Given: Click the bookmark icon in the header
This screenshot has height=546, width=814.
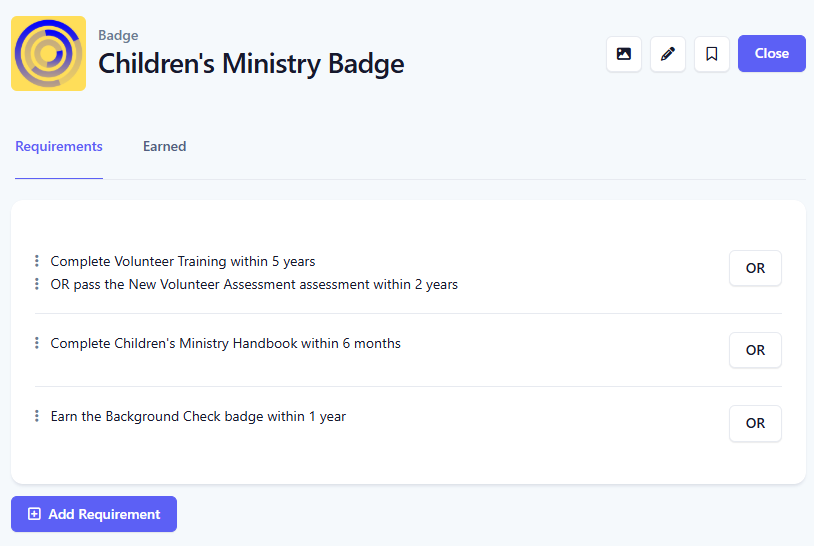Looking at the screenshot, I should coord(712,53).
